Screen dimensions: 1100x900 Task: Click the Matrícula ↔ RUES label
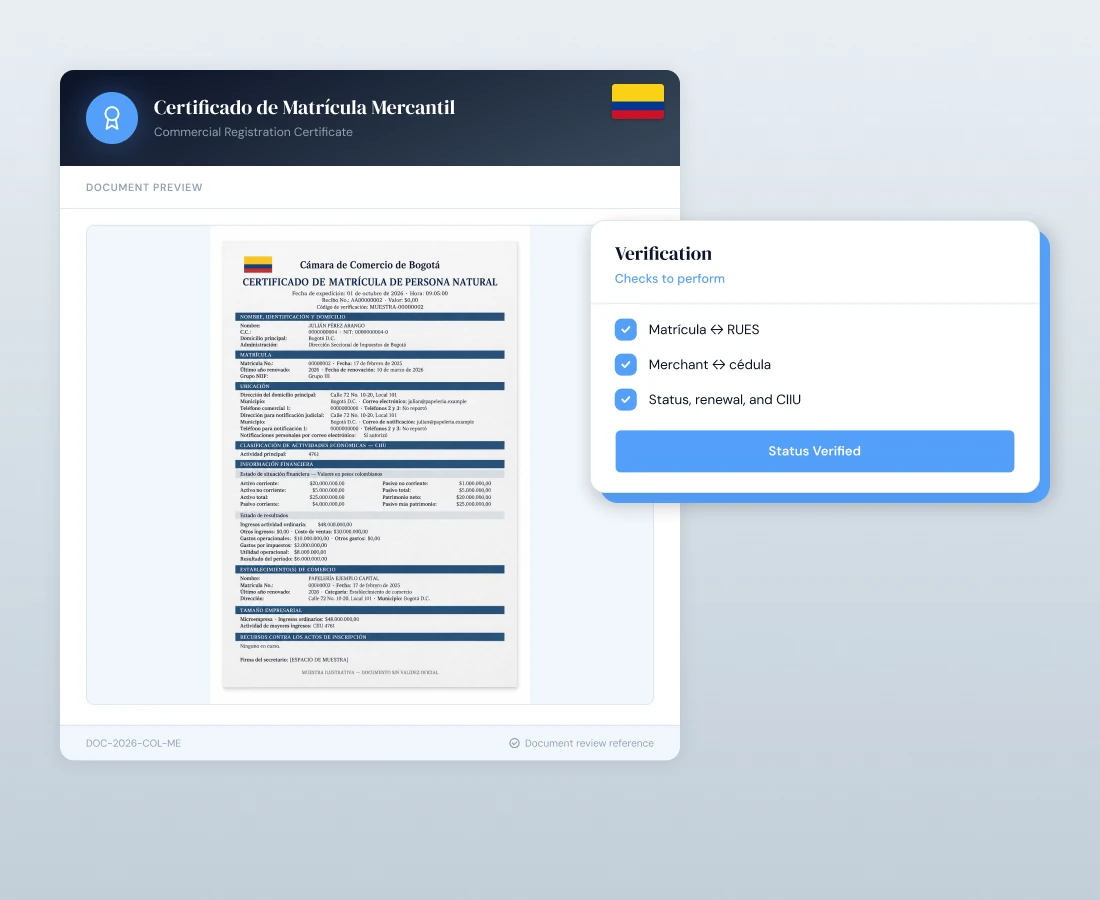pos(704,330)
